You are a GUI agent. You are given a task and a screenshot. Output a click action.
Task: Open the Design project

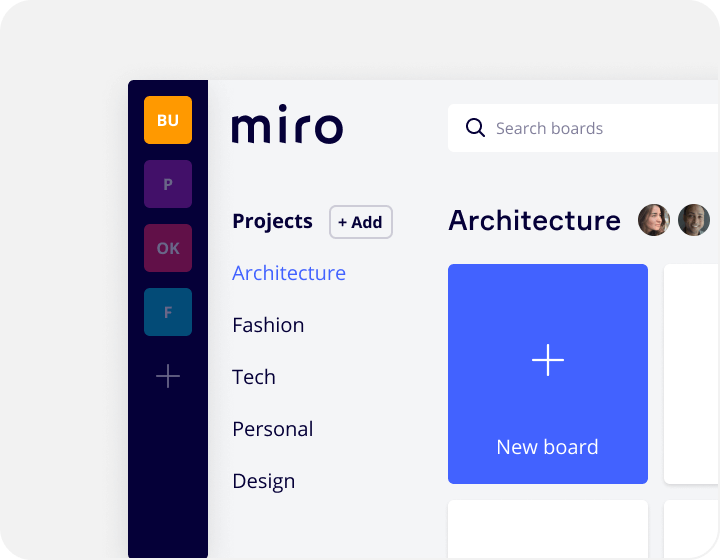click(x=264, y=482)
